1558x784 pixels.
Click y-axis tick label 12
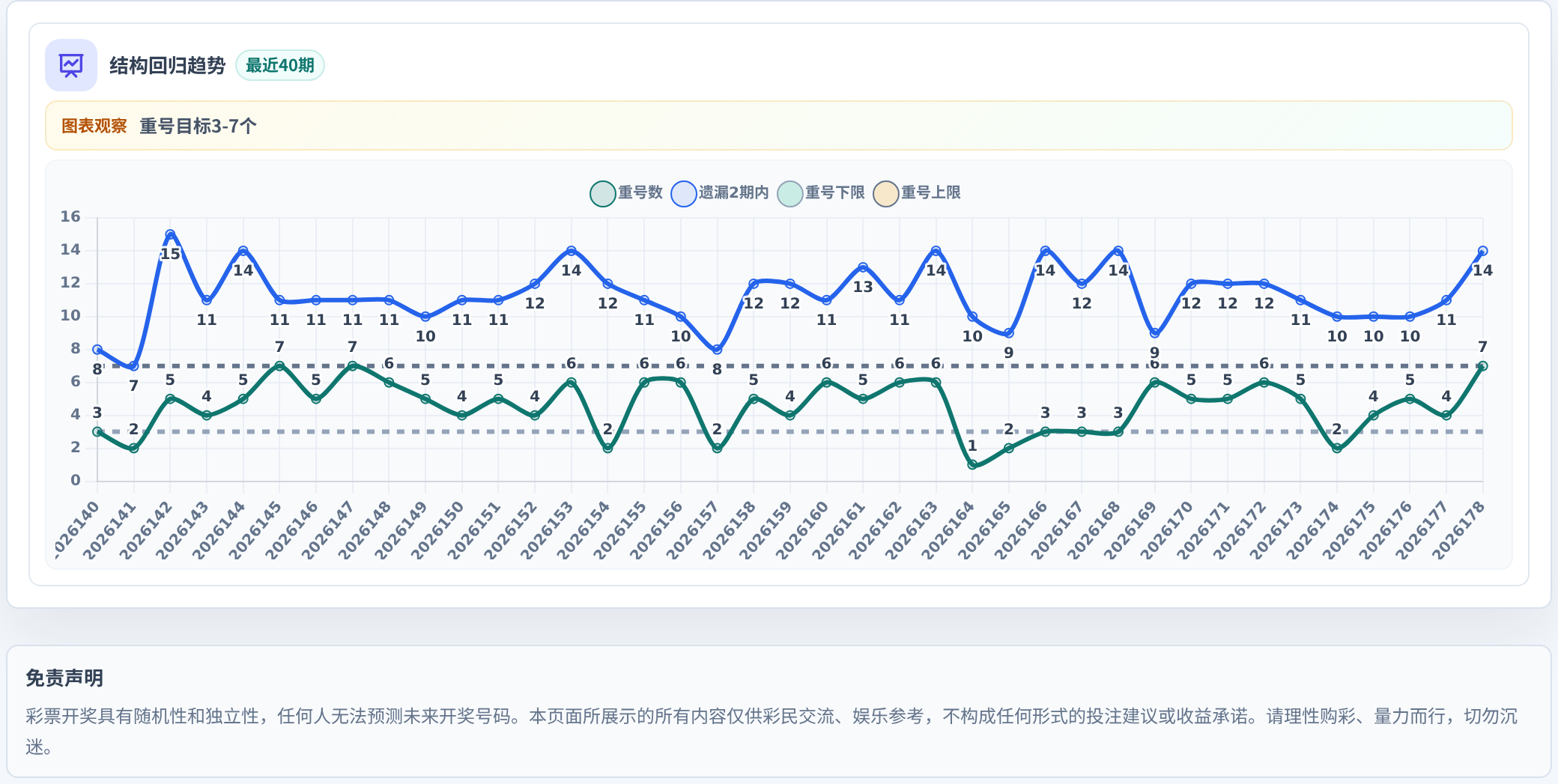[70, 283]
